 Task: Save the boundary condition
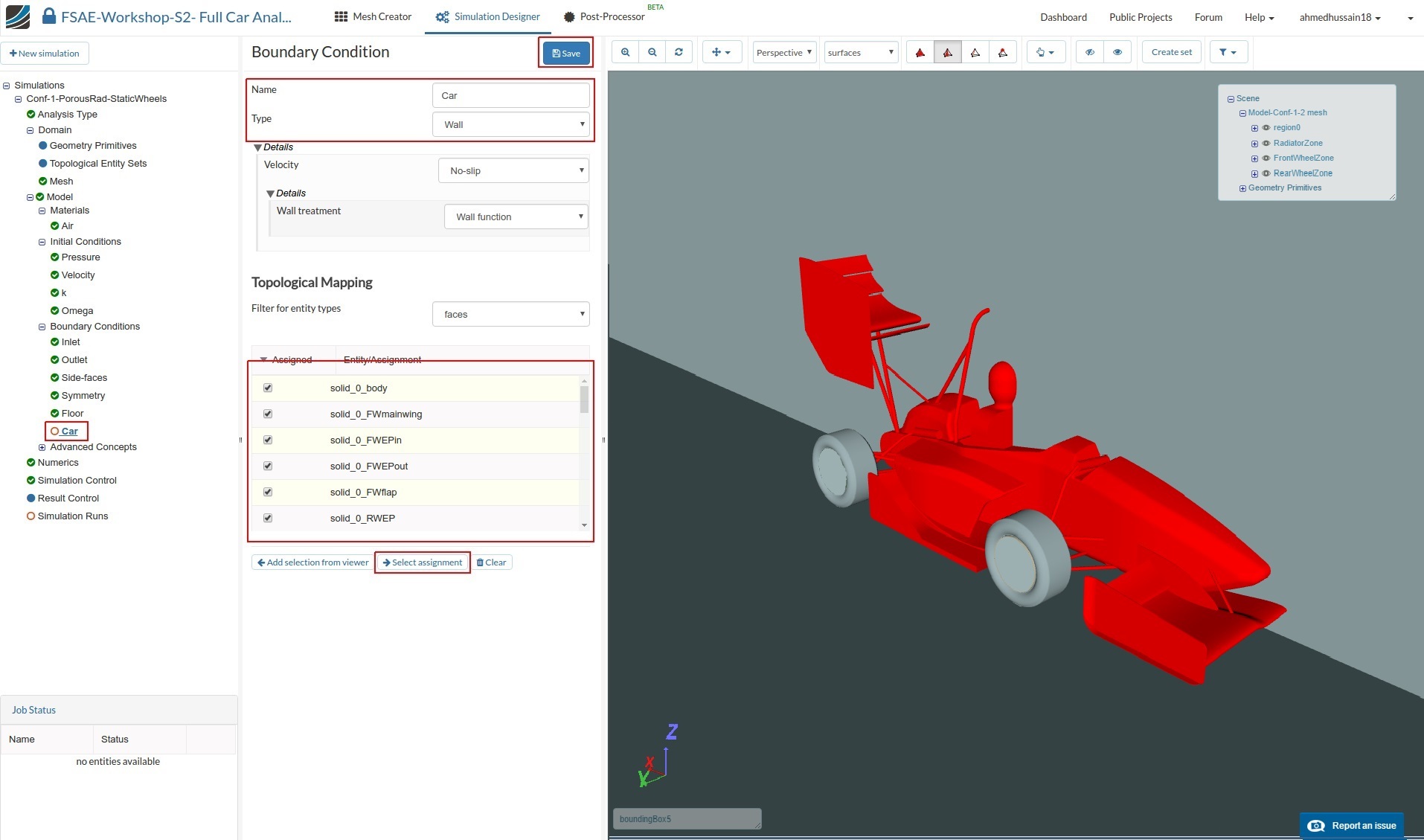pos(566,53)
